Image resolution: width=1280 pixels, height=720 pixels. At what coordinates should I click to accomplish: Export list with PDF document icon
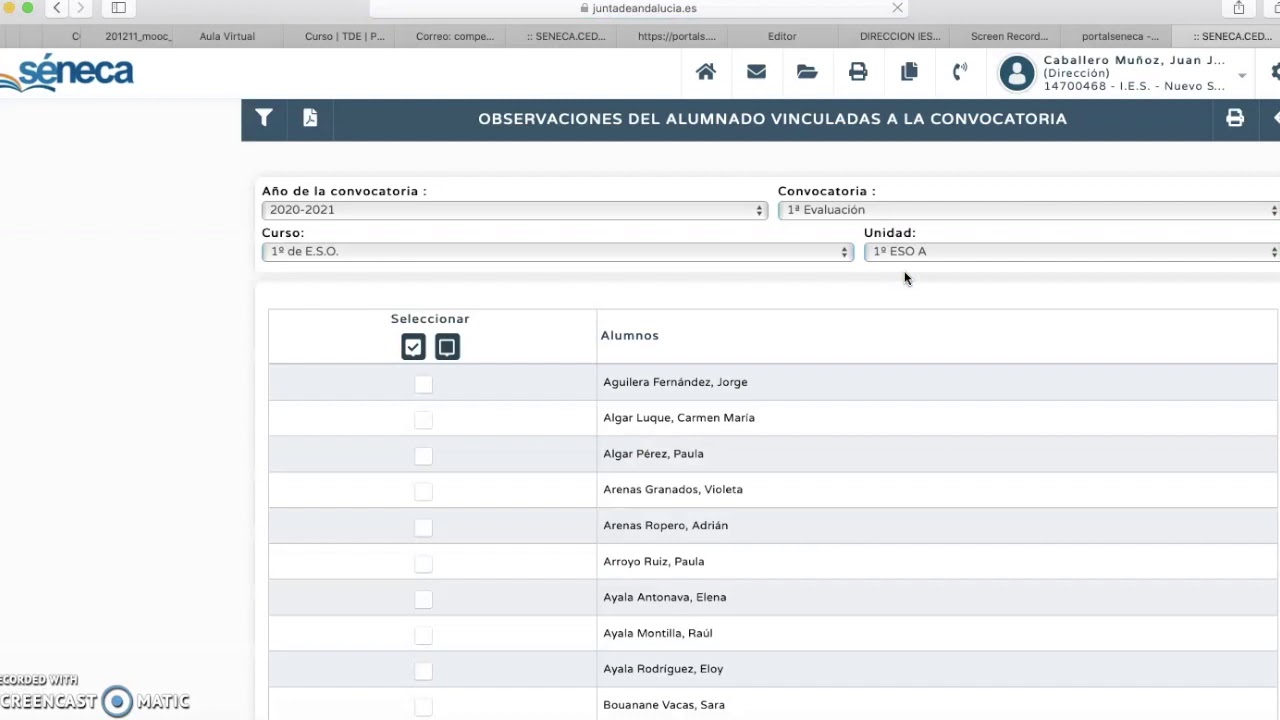pyautogui.click(x=310, y=118)
